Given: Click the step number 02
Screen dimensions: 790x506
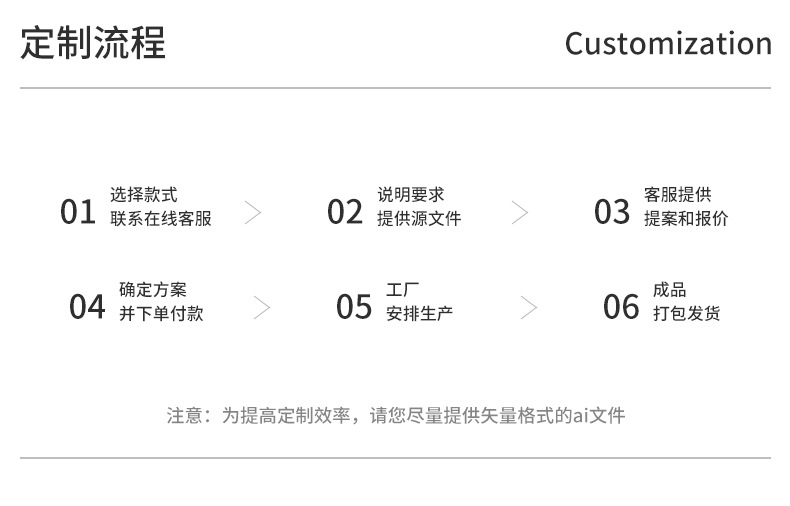Looking at the screenshot, I should click(x=345, y=212).
